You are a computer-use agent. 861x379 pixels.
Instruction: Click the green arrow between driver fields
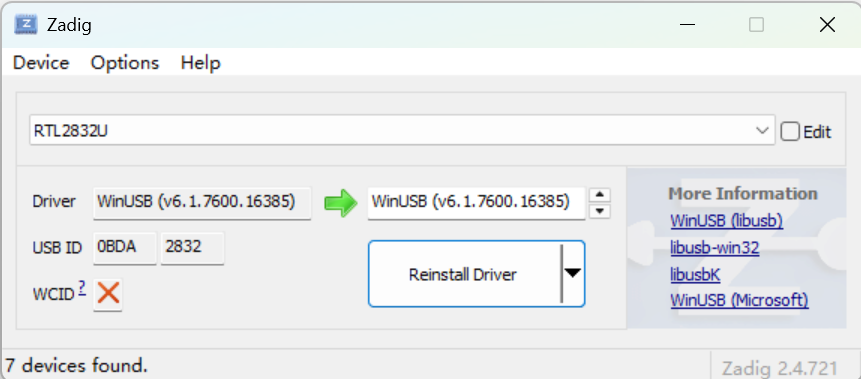click(x=340, y=203)
